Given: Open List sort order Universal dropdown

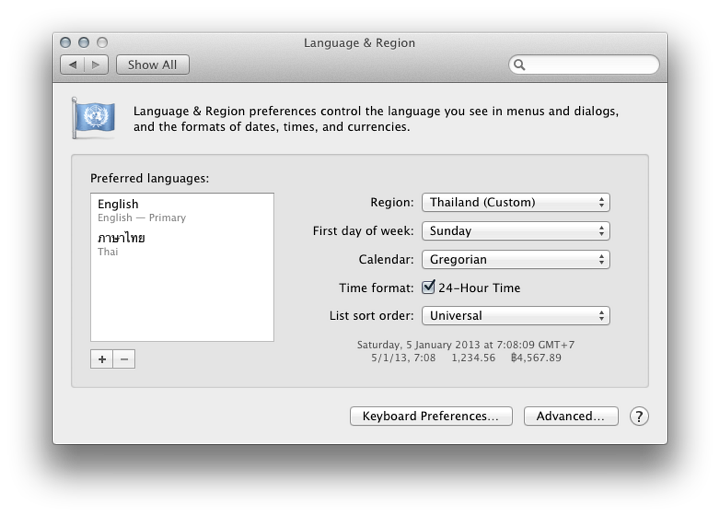Looking at the screenshot, I should pos(516,316).
